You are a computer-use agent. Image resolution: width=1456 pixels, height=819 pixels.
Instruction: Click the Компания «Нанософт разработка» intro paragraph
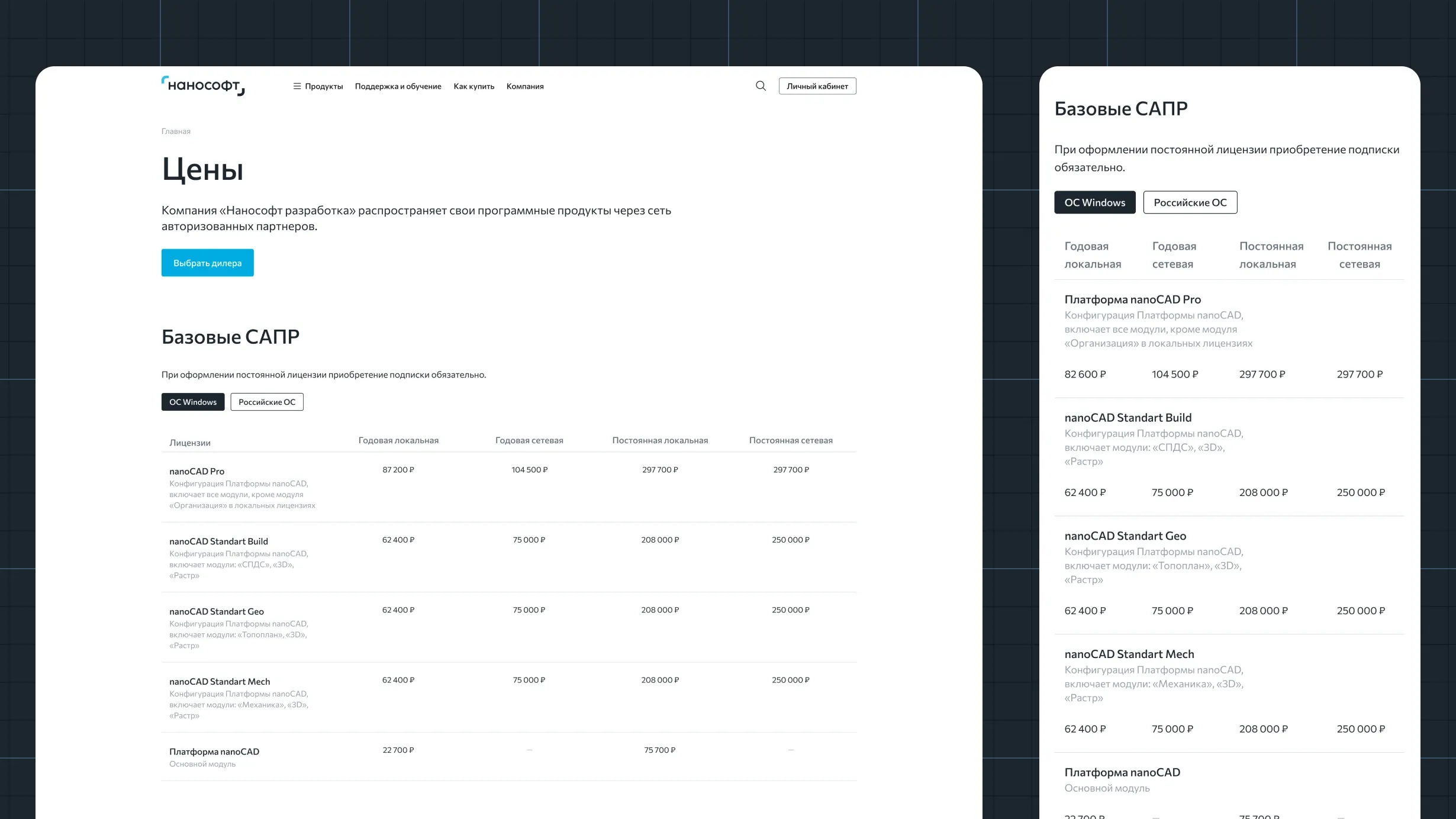coord(416,218)
